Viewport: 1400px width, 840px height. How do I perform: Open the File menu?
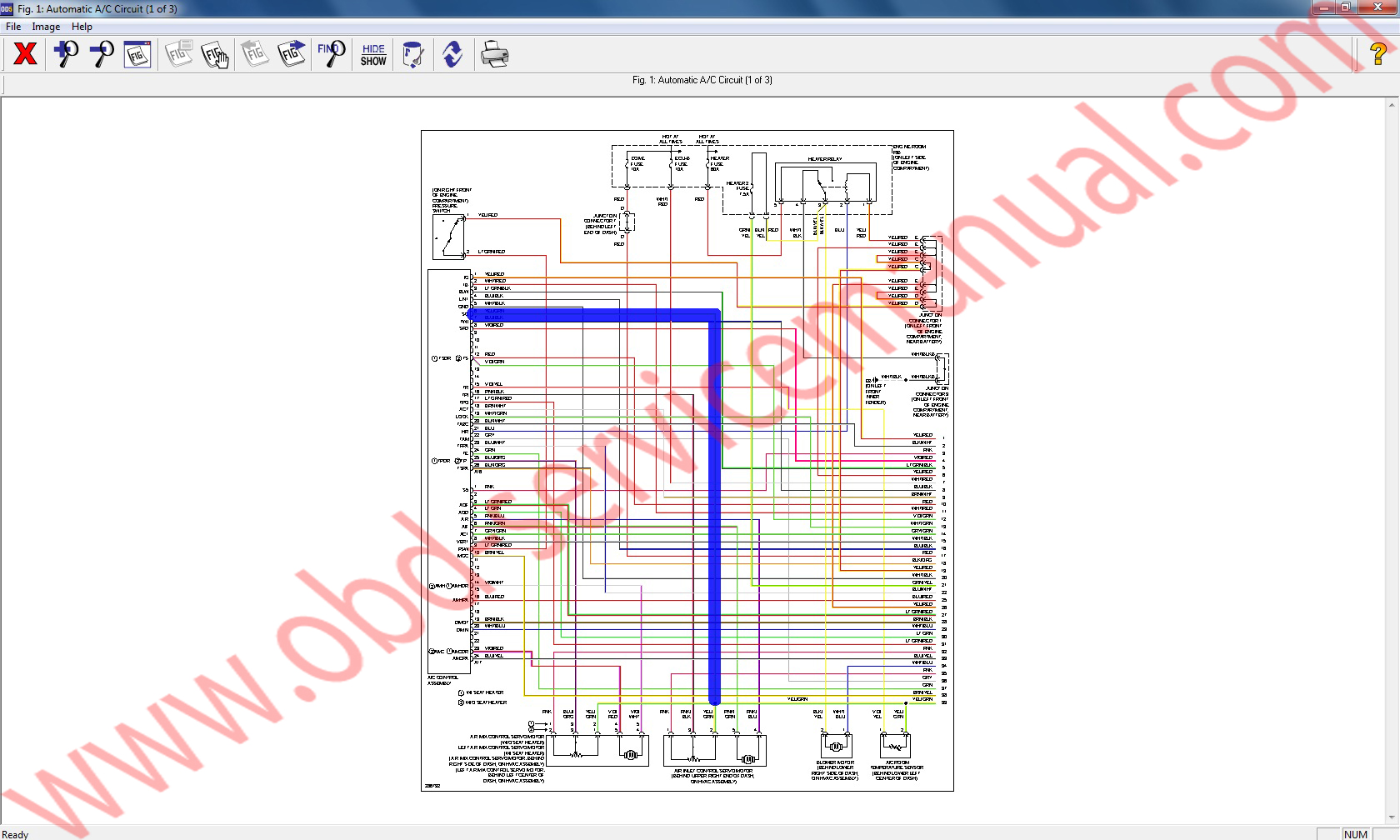pos(12,26)
